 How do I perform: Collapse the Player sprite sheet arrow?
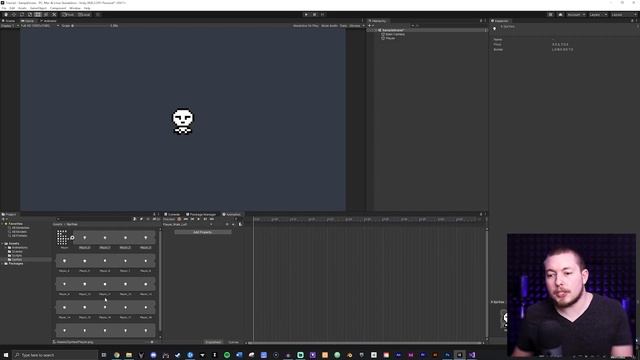pyautogui.click(x=72, y=238)
